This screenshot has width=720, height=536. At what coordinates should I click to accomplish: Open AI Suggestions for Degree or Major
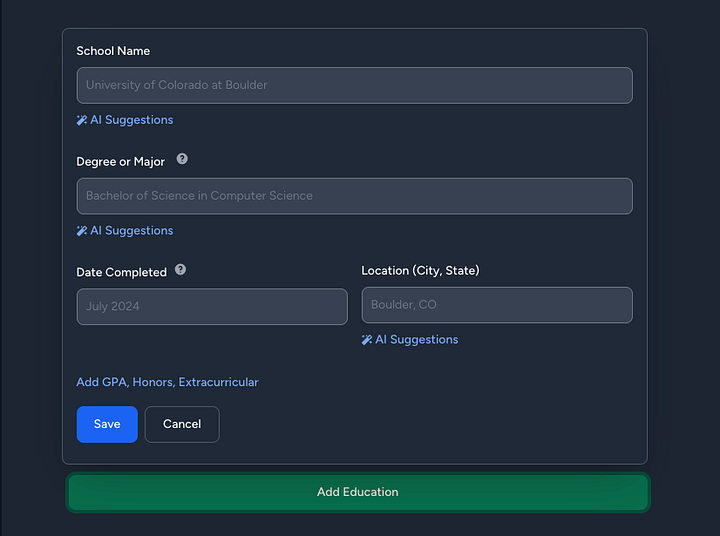tap(131, 231)
